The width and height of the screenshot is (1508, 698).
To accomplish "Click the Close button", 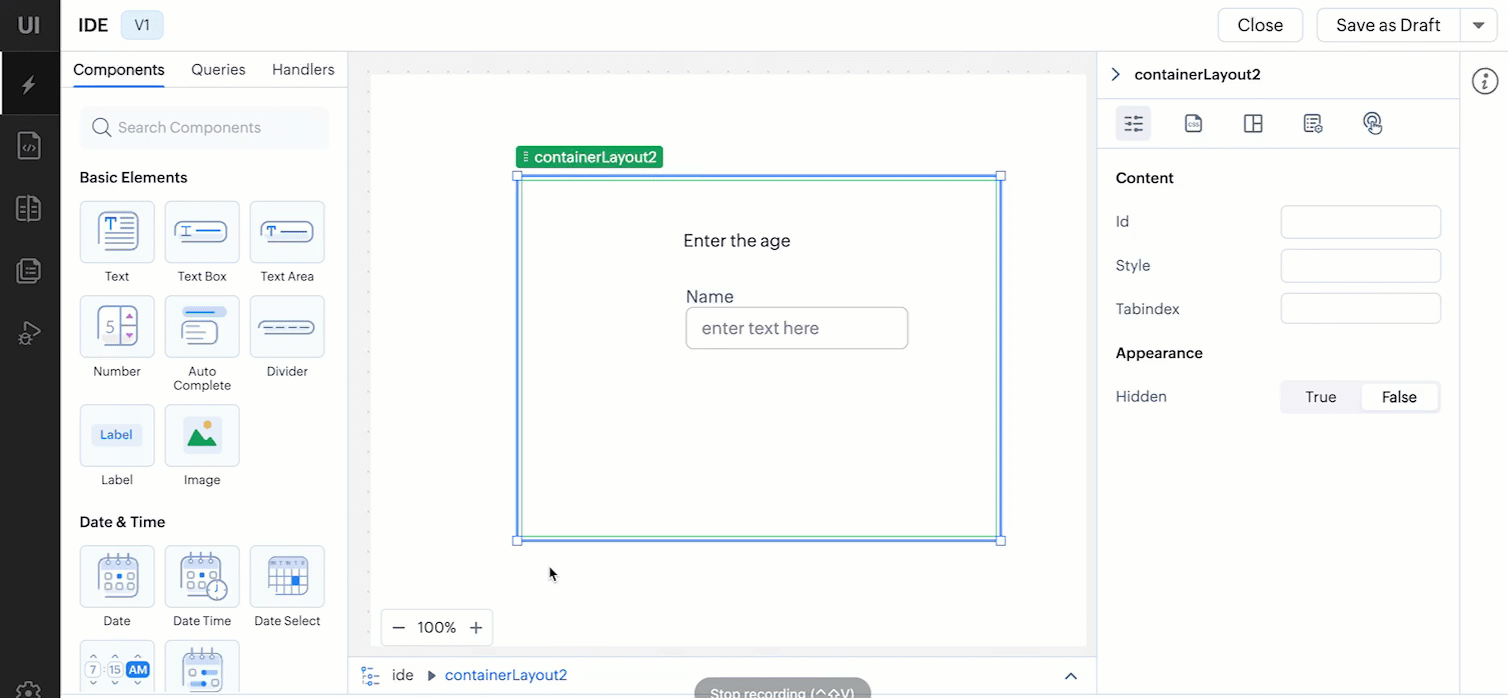I will click(1260, 25).
